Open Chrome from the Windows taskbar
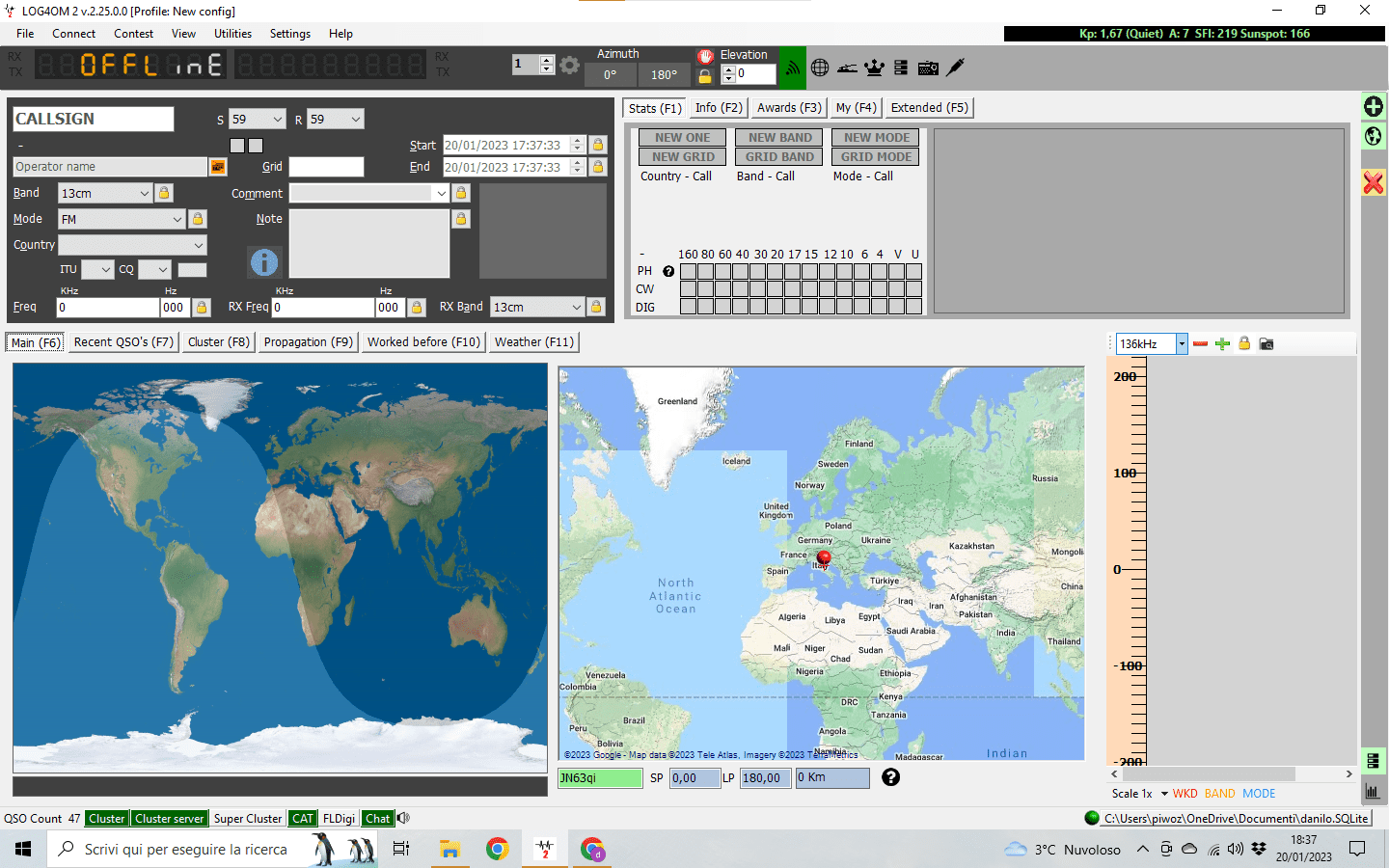The height and width of the screenshot is (868, 1389). point(498,849)
